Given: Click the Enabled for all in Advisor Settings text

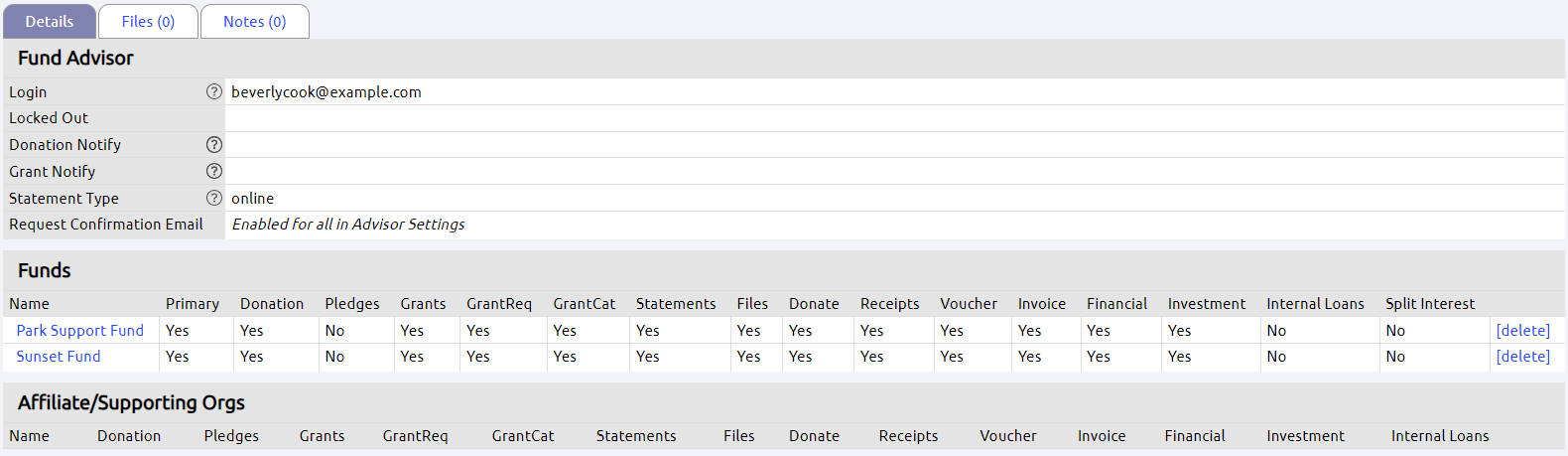Looking at the screenshot, I should (347, 225).
